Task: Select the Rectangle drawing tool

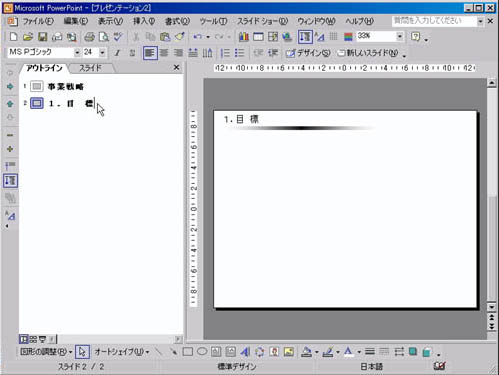Action: point(188,352)
